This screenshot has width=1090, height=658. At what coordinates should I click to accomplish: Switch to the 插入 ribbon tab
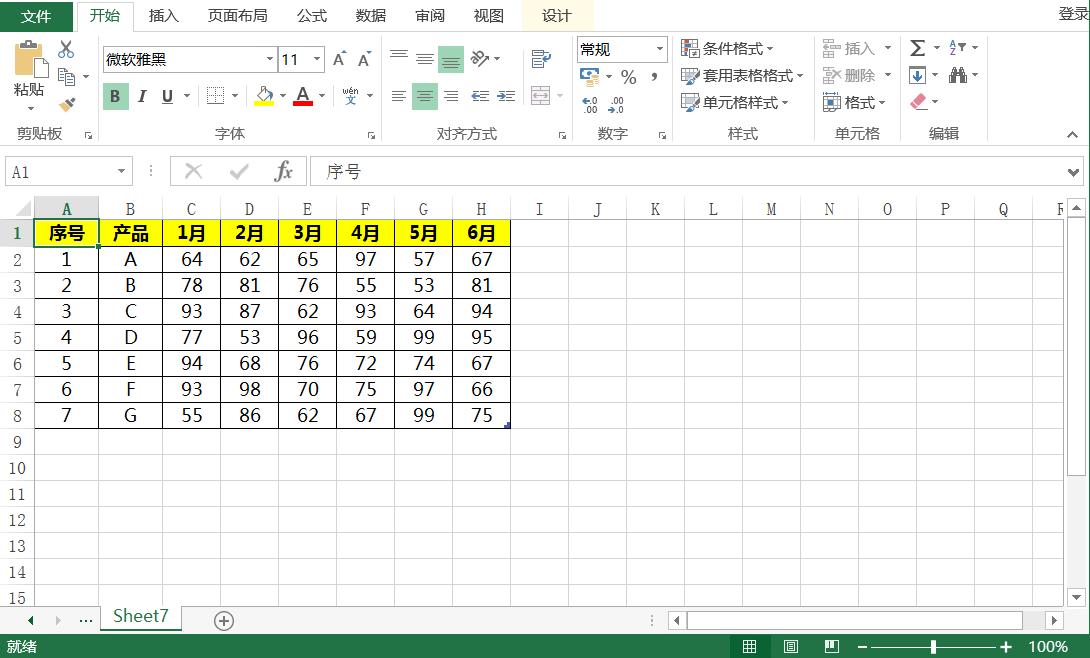[163, 16]
